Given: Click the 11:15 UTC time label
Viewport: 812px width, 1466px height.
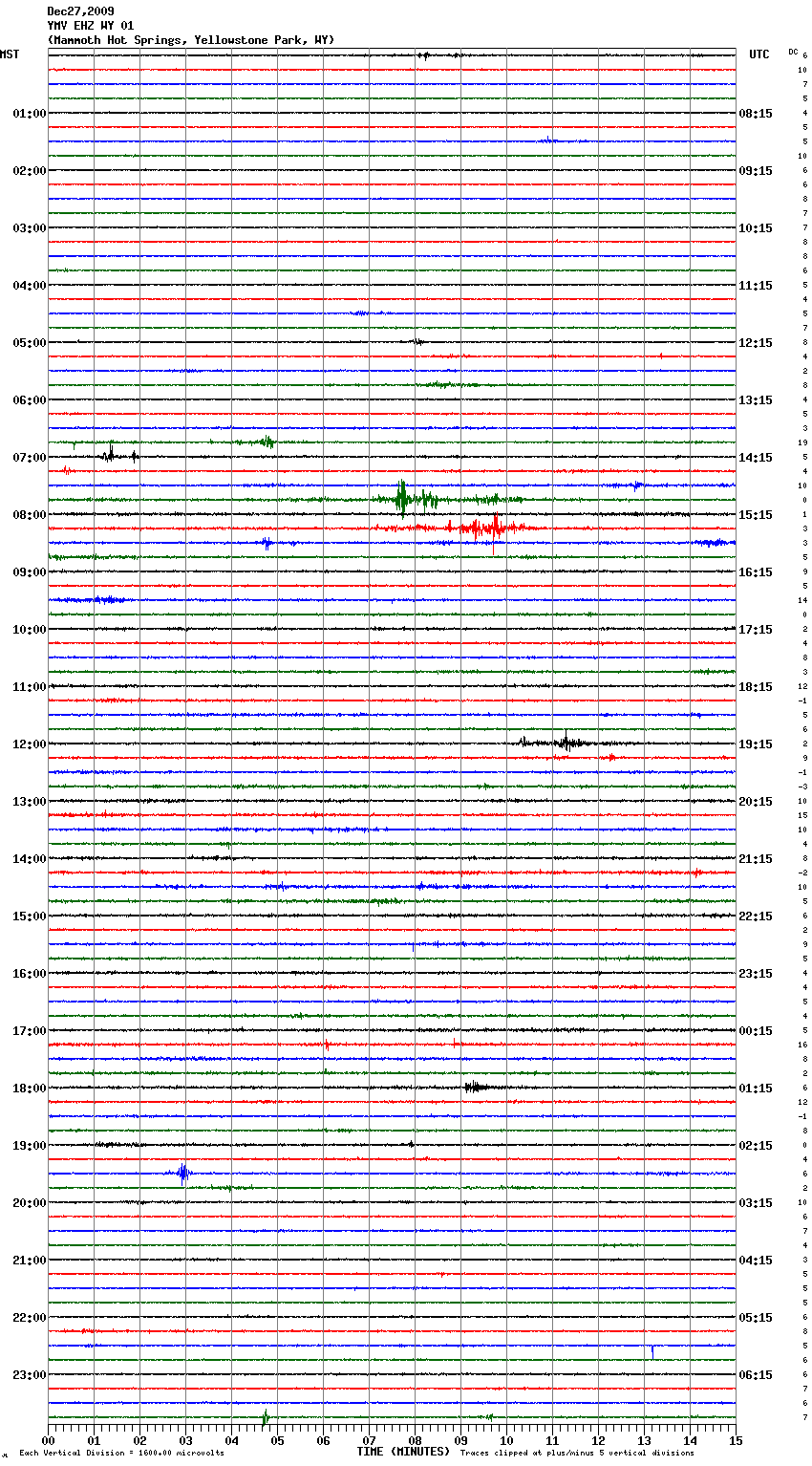Looking at the screenshot, I should pyautogui.click(x=756, y=286).
